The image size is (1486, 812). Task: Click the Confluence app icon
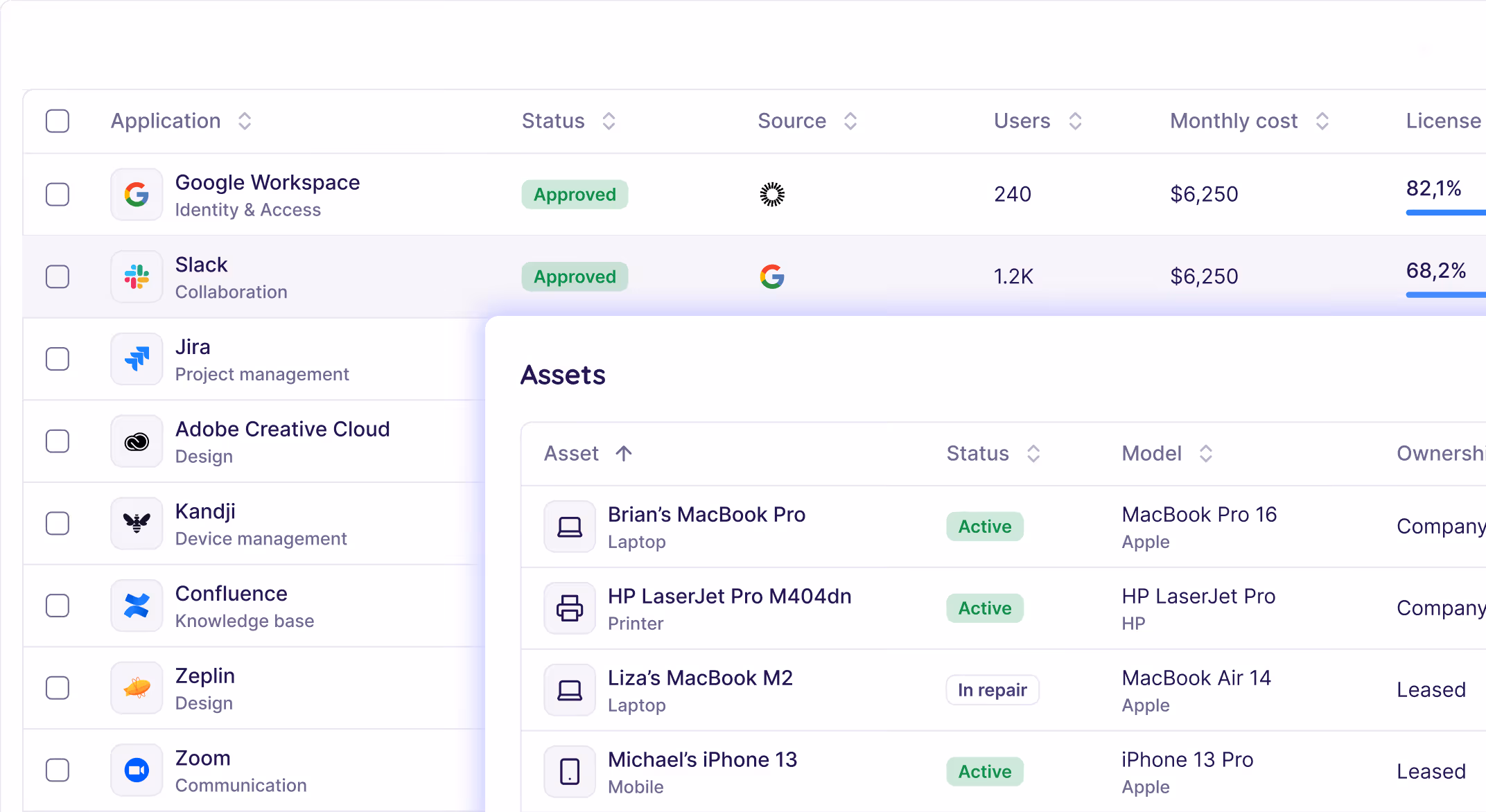pyautogui.click(x=137, y=606)
